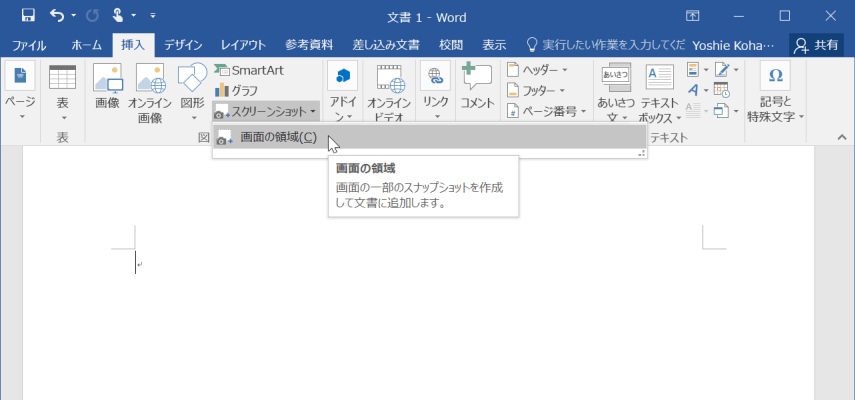This screenshot has height=400, width=855.
Task: Click the Ribbon Display Options button
Action: [692, 16]
